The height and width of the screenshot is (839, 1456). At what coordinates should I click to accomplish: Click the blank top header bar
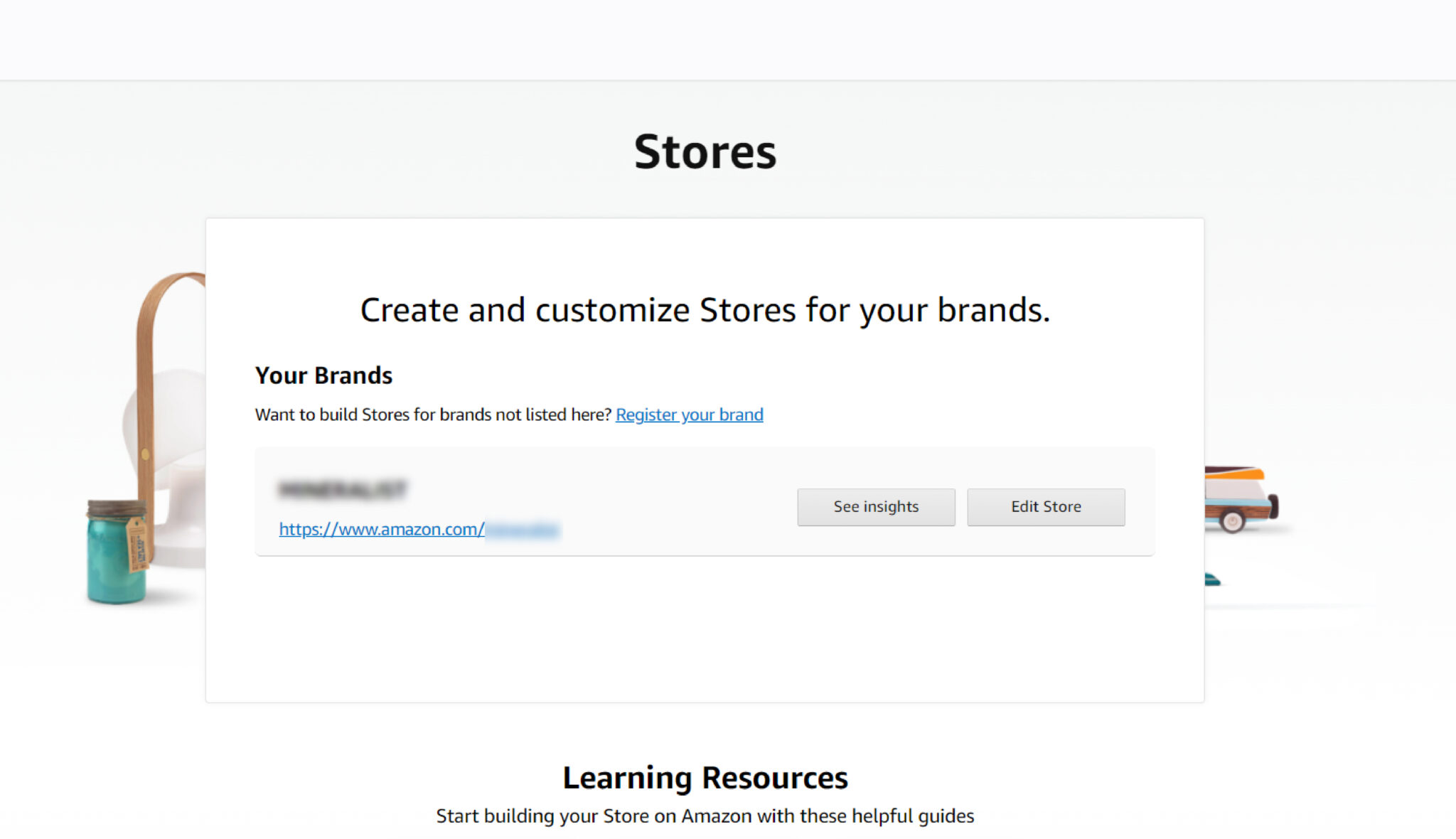728,40
